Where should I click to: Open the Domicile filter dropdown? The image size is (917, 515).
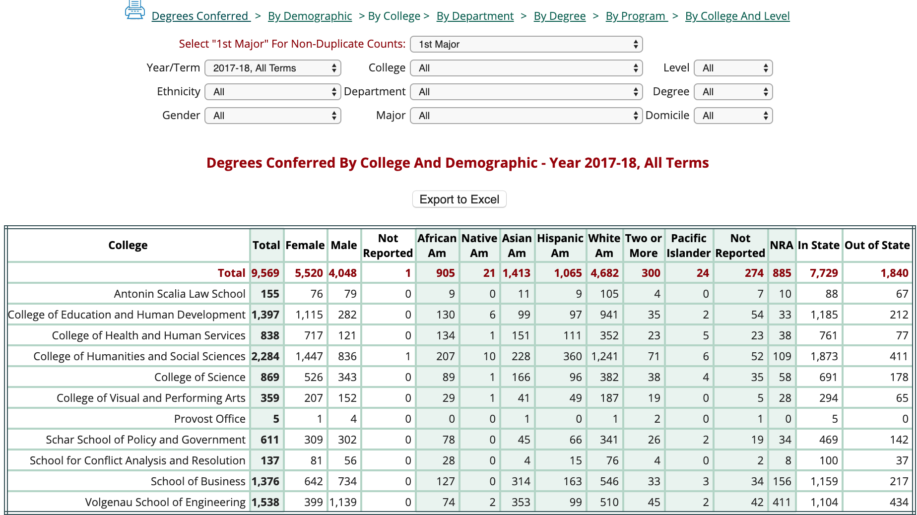point(733,116)
